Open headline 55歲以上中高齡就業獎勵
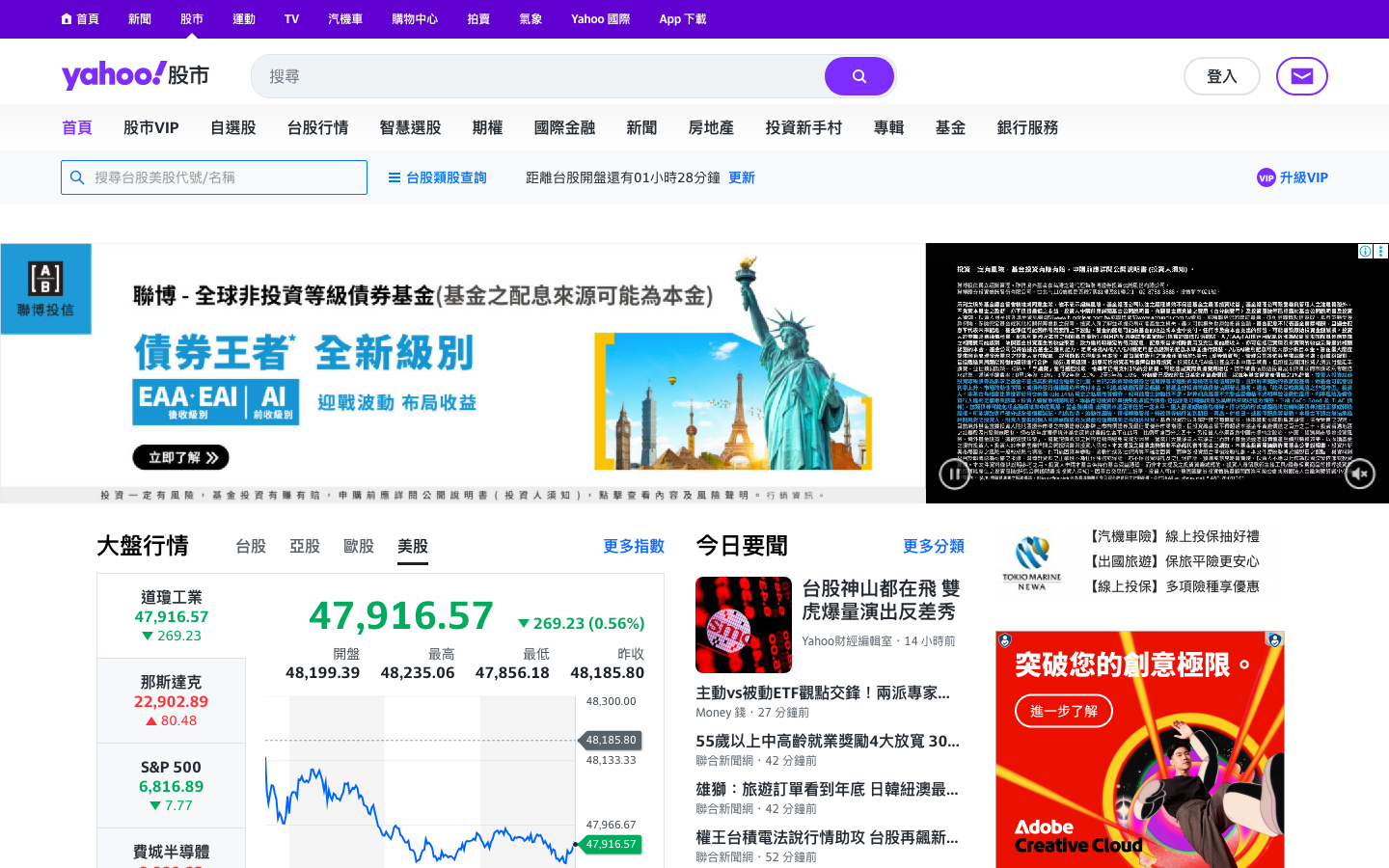This screenshot has height=868, width=1389. (828, 741)
